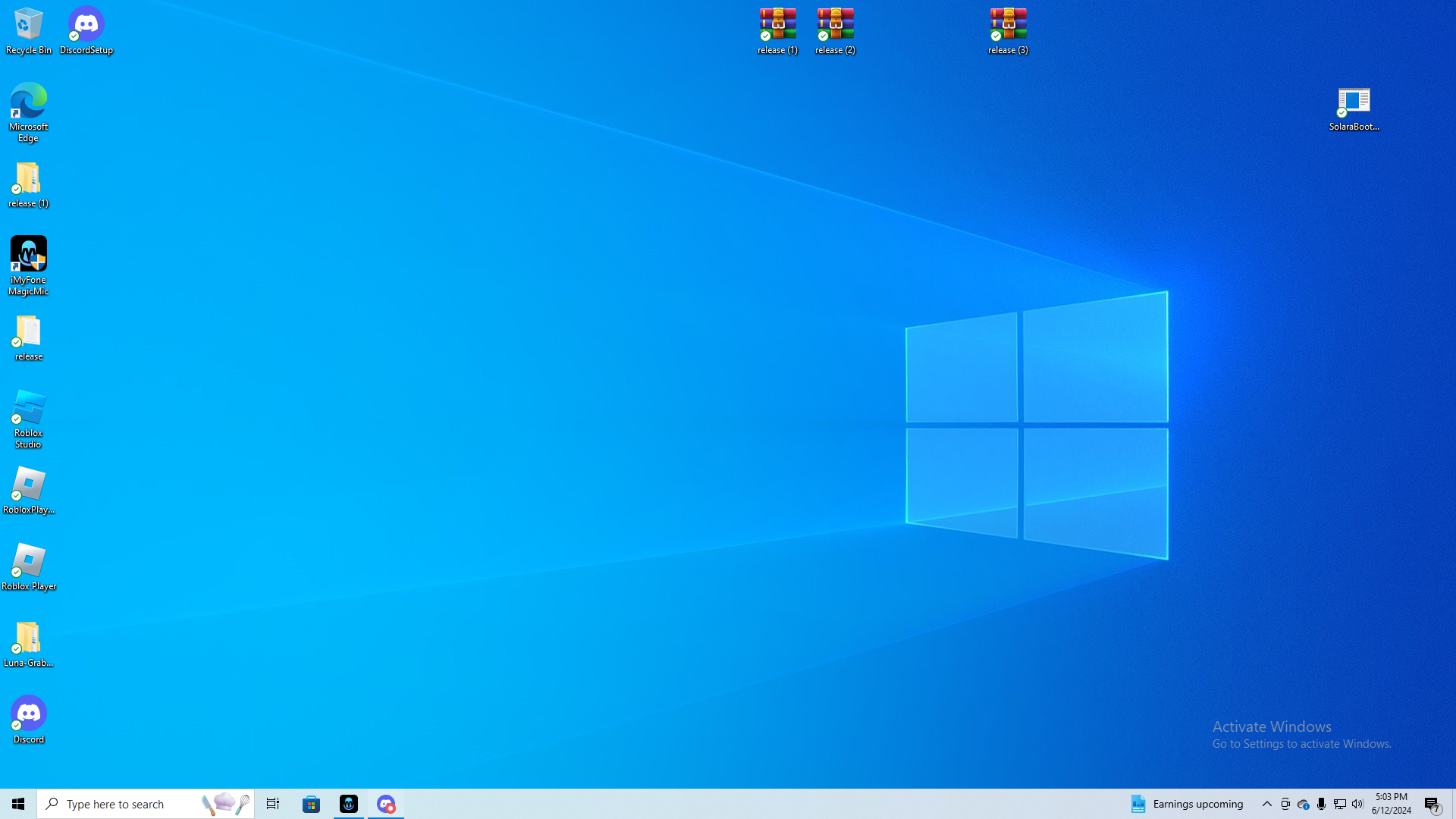The image size is (1456, 819).
Task: Select the Microsoft Edge shortcut
Action: [29, 111]
